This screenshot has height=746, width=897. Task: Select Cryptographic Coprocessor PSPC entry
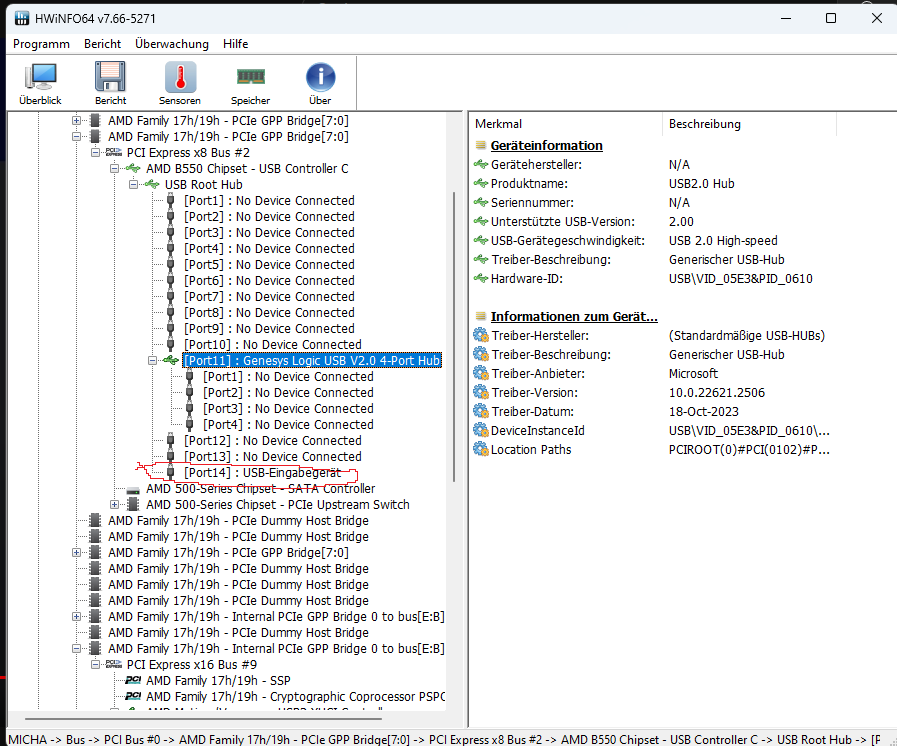(x=295, y=697)
